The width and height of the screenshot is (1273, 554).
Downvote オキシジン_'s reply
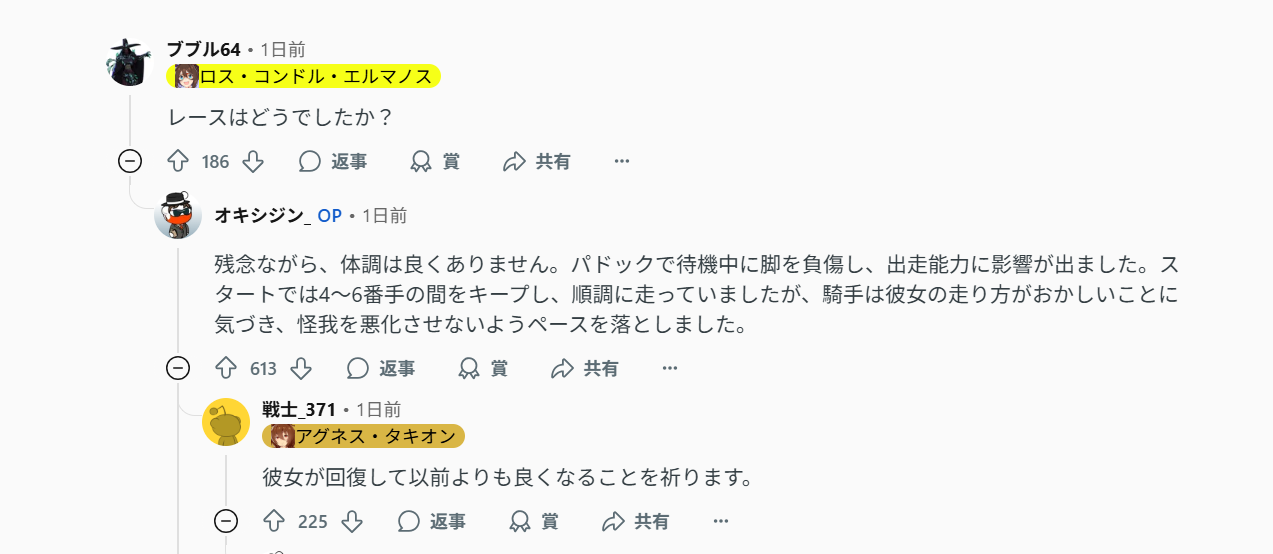point(301,369)
